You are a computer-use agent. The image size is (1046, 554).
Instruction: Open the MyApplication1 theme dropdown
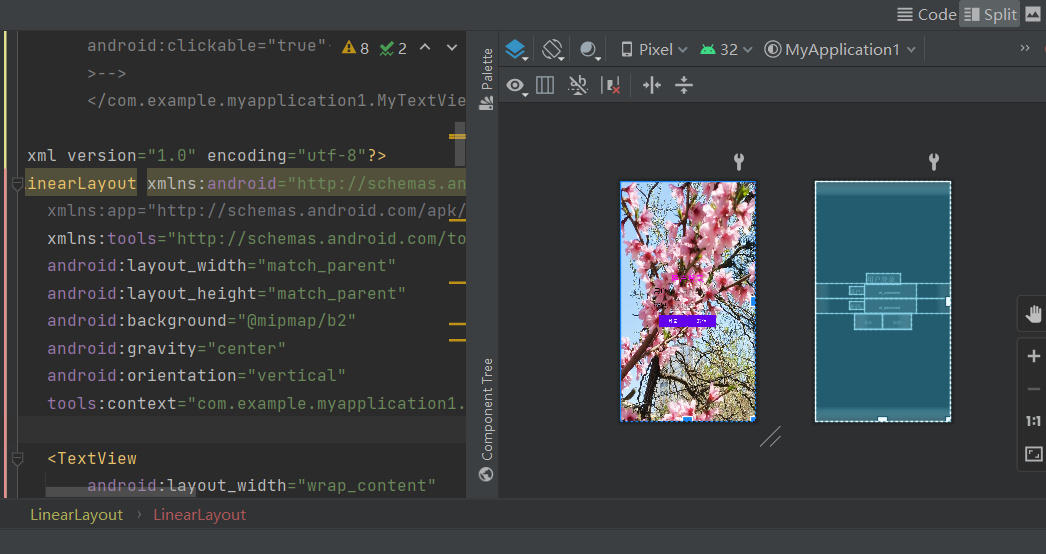coord(840,49)
